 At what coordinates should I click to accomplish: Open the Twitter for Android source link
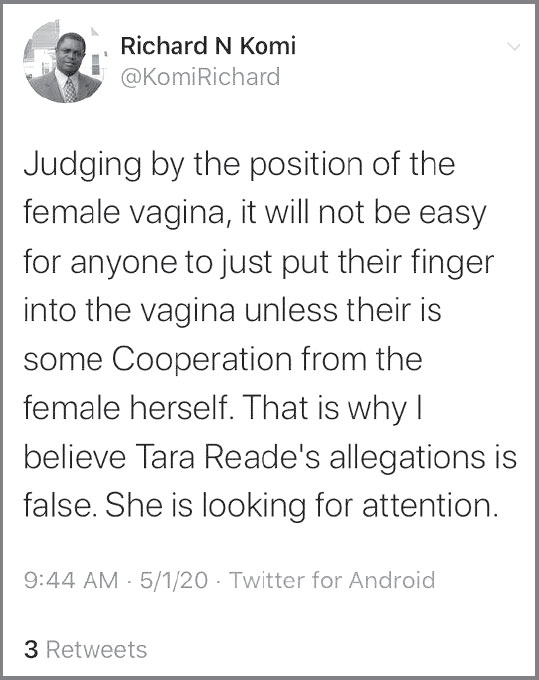point(332,580)
